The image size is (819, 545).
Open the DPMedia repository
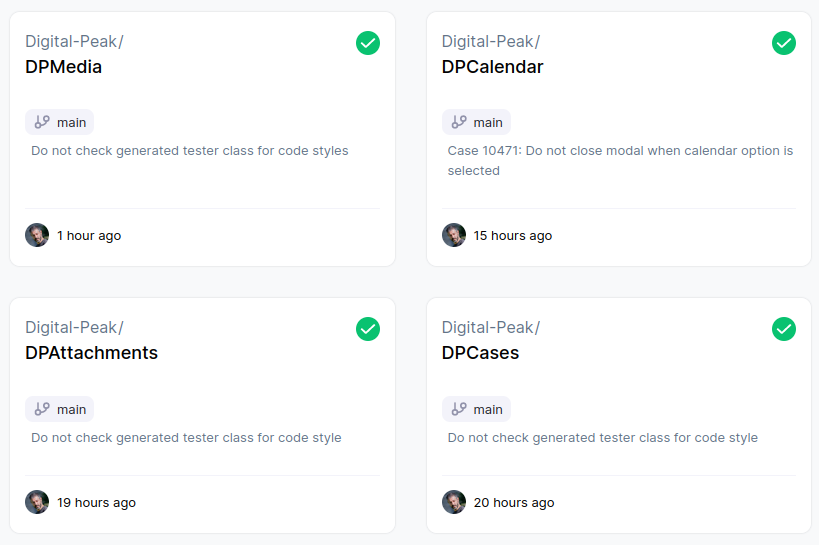pos(64,67)
